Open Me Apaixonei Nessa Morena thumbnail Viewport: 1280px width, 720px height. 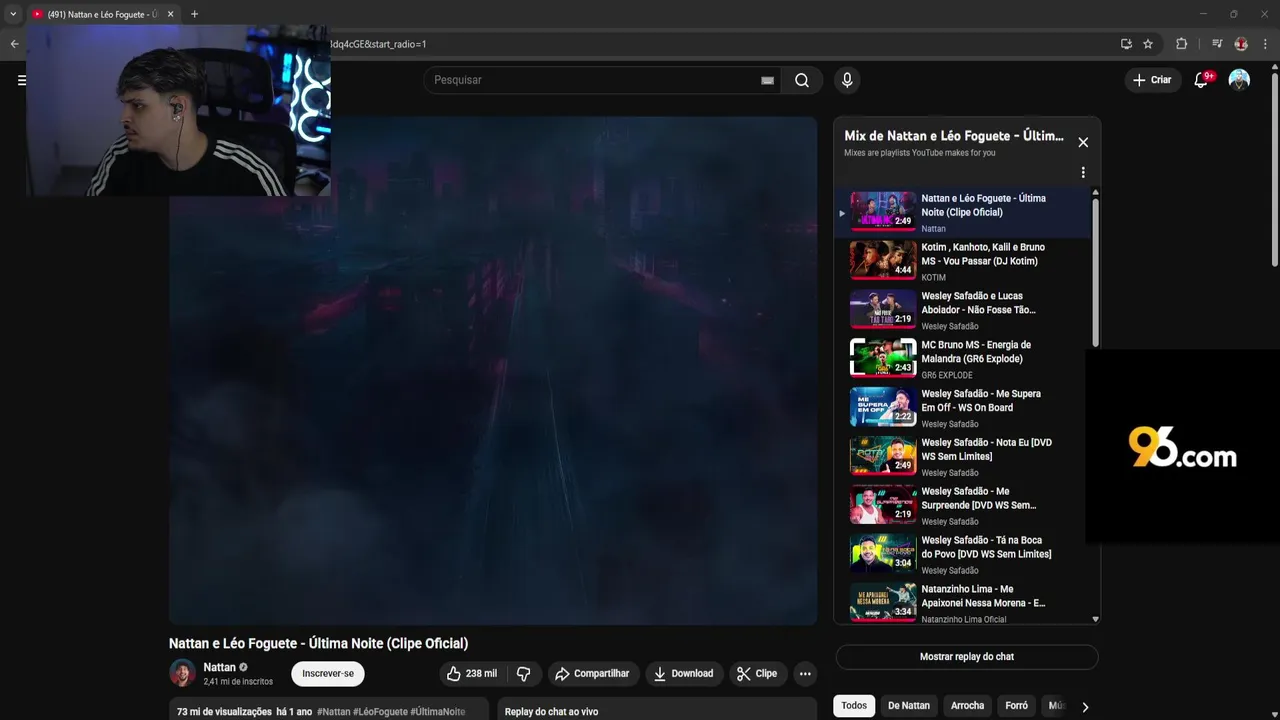(883, 603)
